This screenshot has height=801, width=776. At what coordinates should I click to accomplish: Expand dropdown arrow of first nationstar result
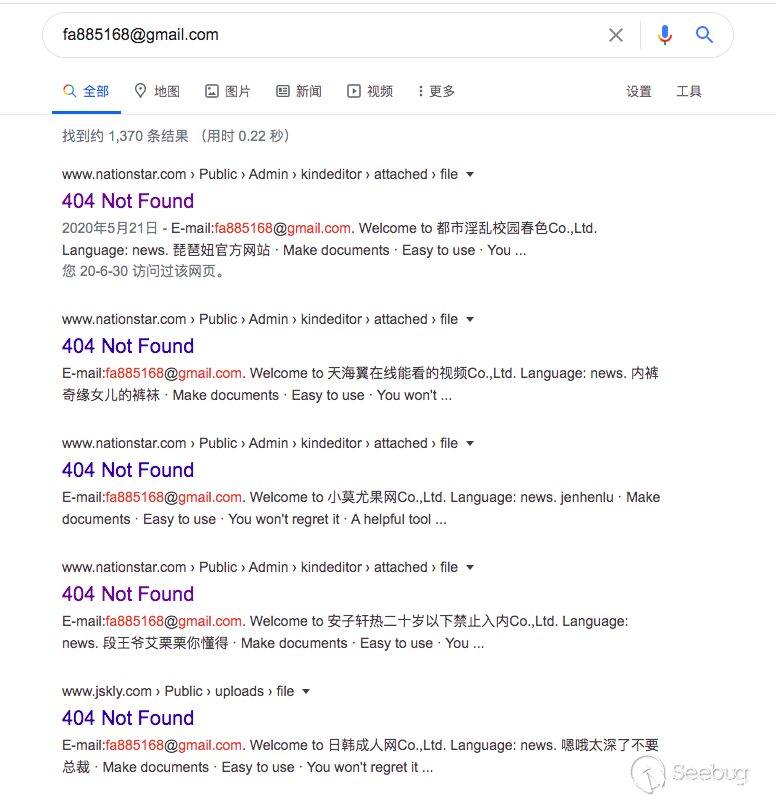(x=470, y=175)
